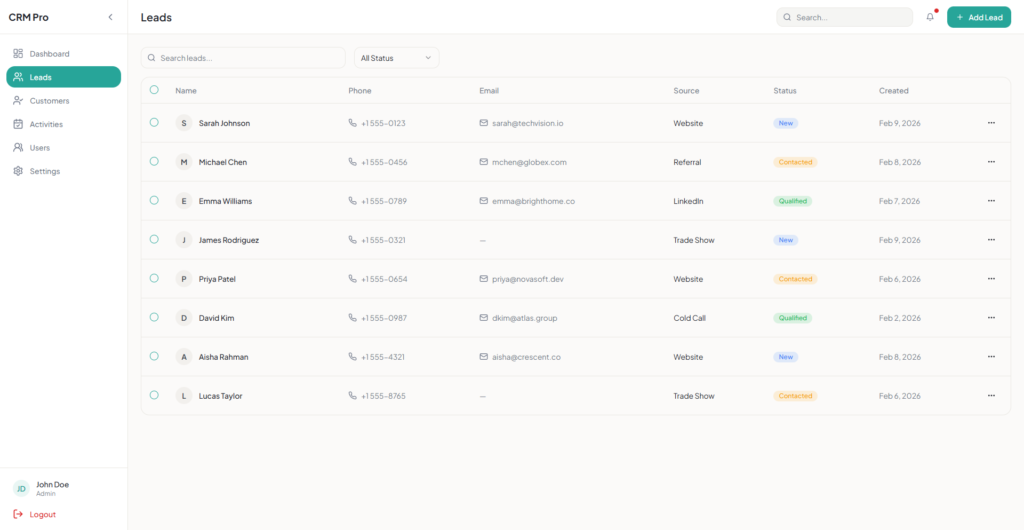Click the Logout link
Screen dimensions: 1024x530
[42, 514]
